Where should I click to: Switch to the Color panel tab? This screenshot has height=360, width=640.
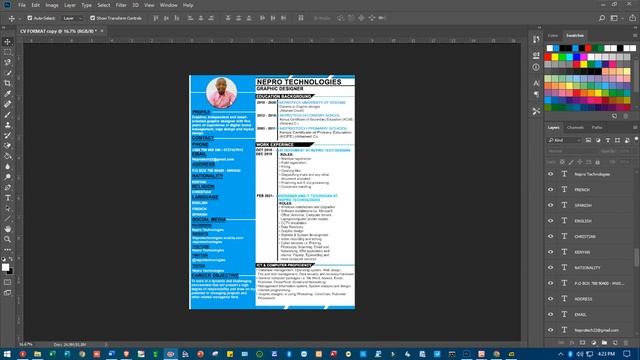553,36
